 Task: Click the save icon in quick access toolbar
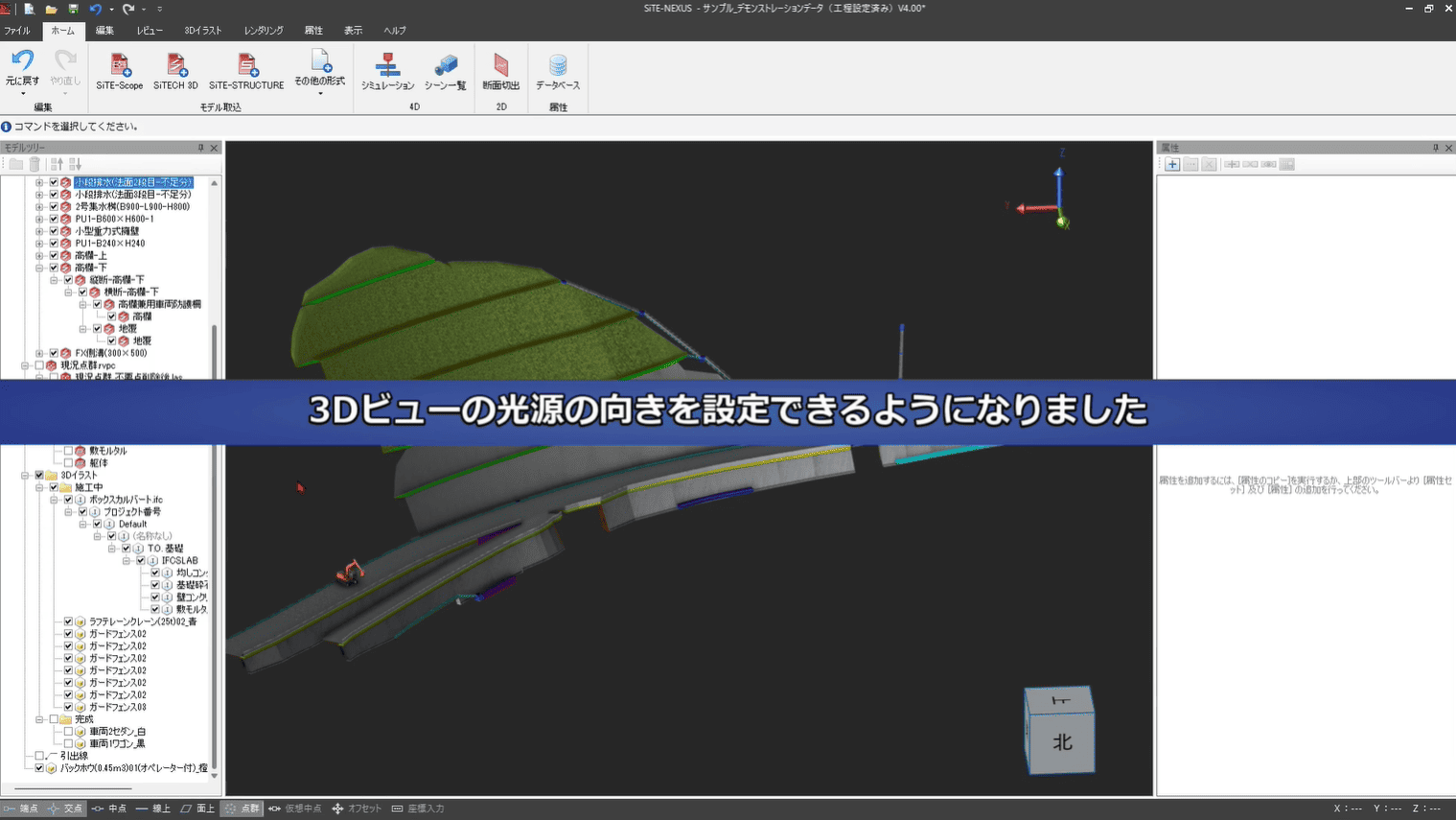73,9
